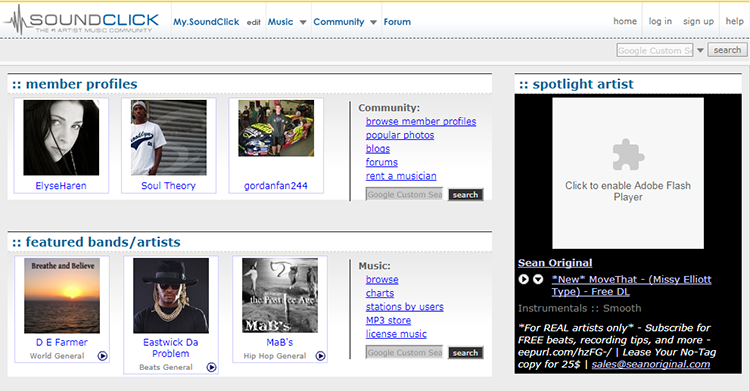This screenshot has height=391, width=750.
Task: Play the Eastwick Da Problem Beats track
Action: (211, 367)
